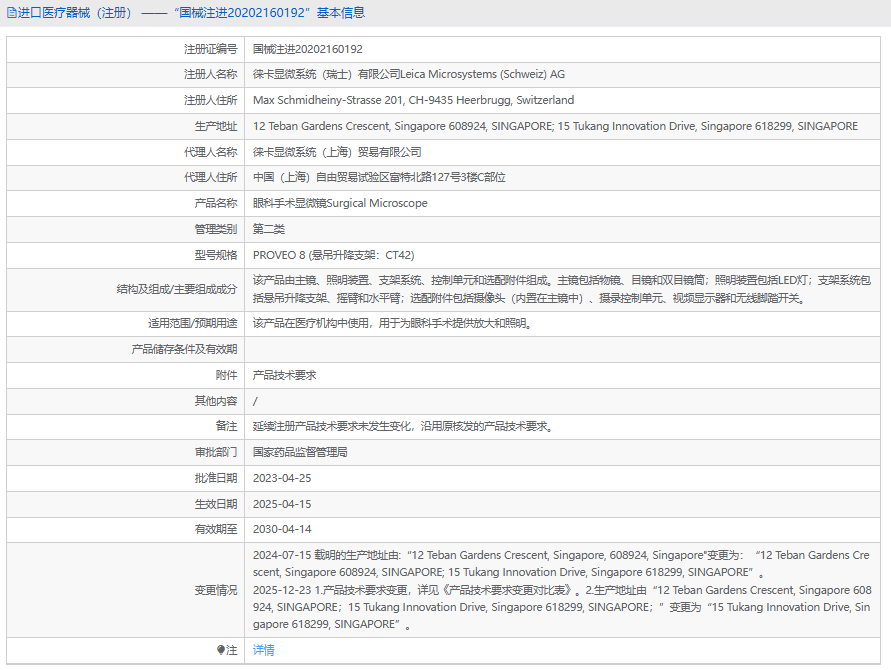Select attachment value 产品技术要求
Image resolution: width=891 pixels, height=670 pixels.
(x=284, y=375)
